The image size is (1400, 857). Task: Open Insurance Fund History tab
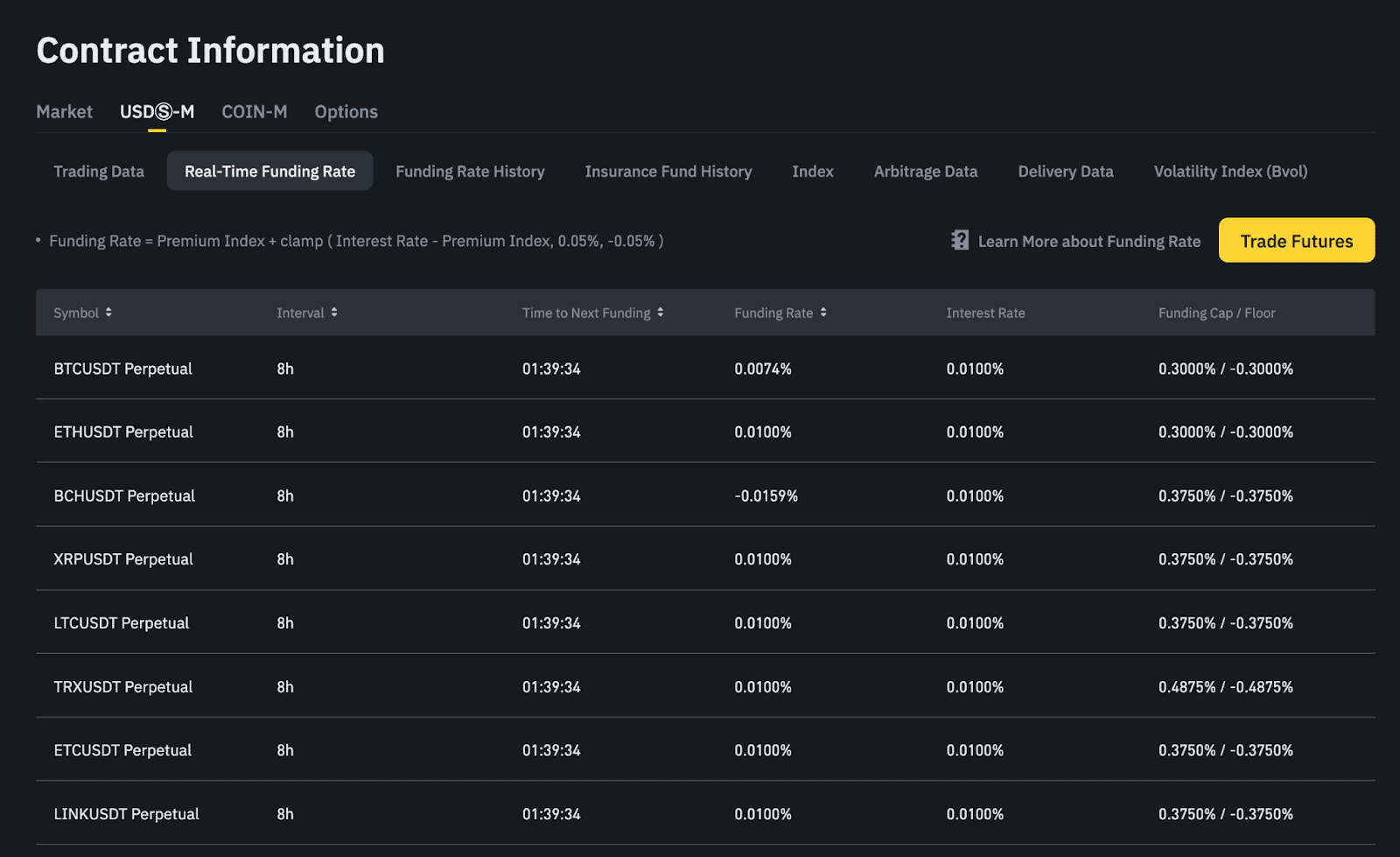(x=668, y=172)
